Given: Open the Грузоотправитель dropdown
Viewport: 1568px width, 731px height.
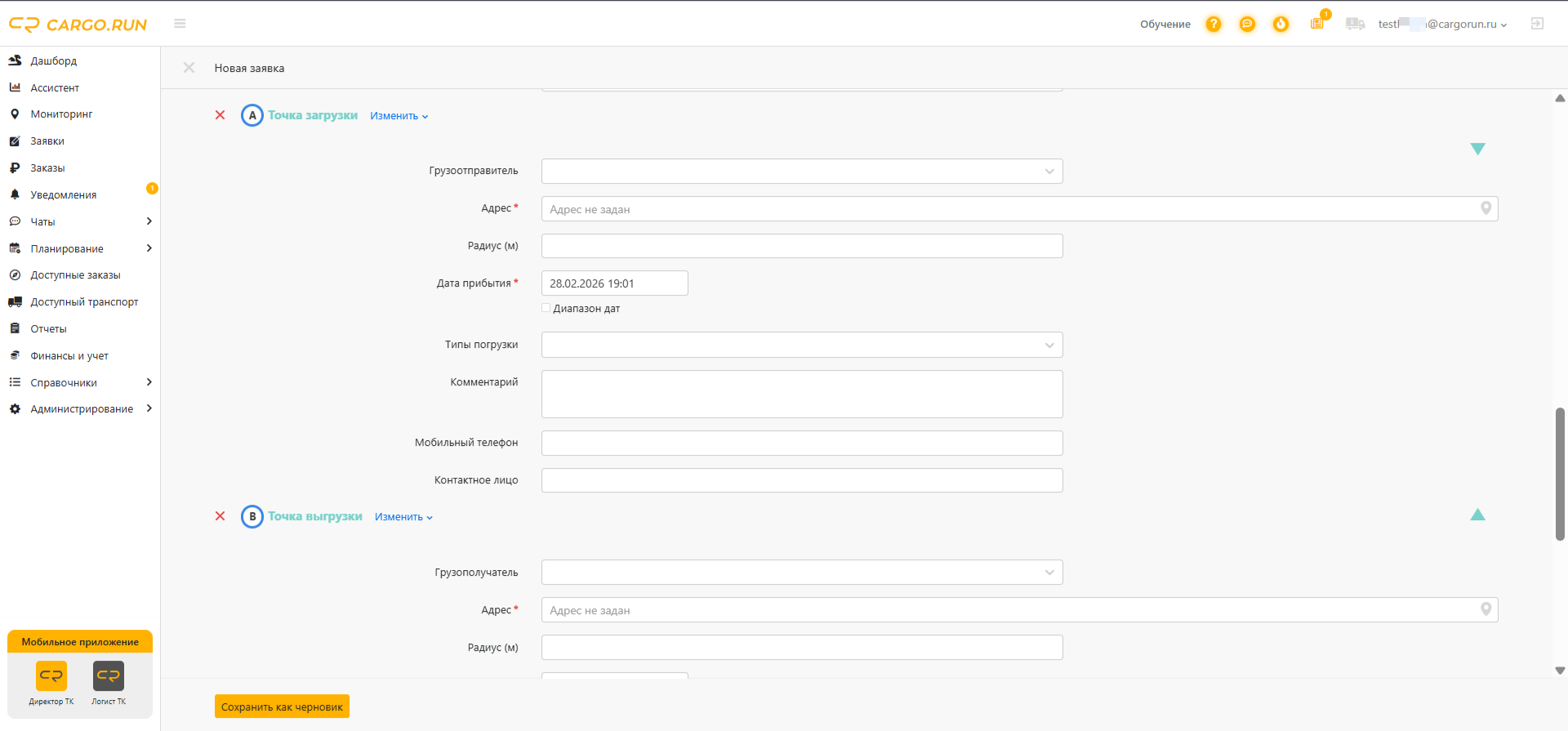Looking at the screenshot, I should (x=802, y=172).
